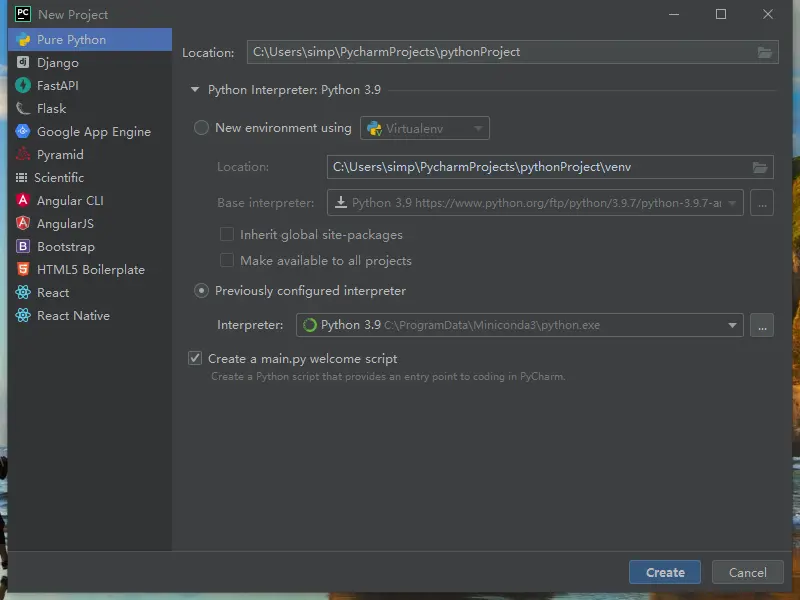The height and width of the screenshot is (600, 800).
Task: Choose Django project type
Action: (x=90, y=62)
